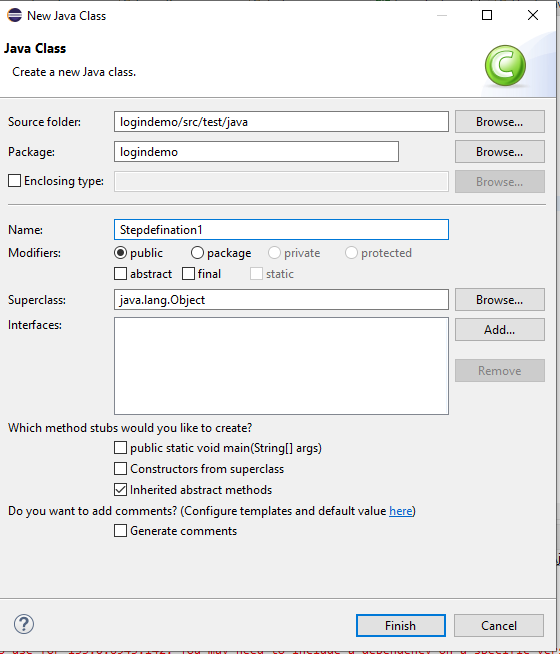Open Add interfaces dialog

[x=500, y=330]
